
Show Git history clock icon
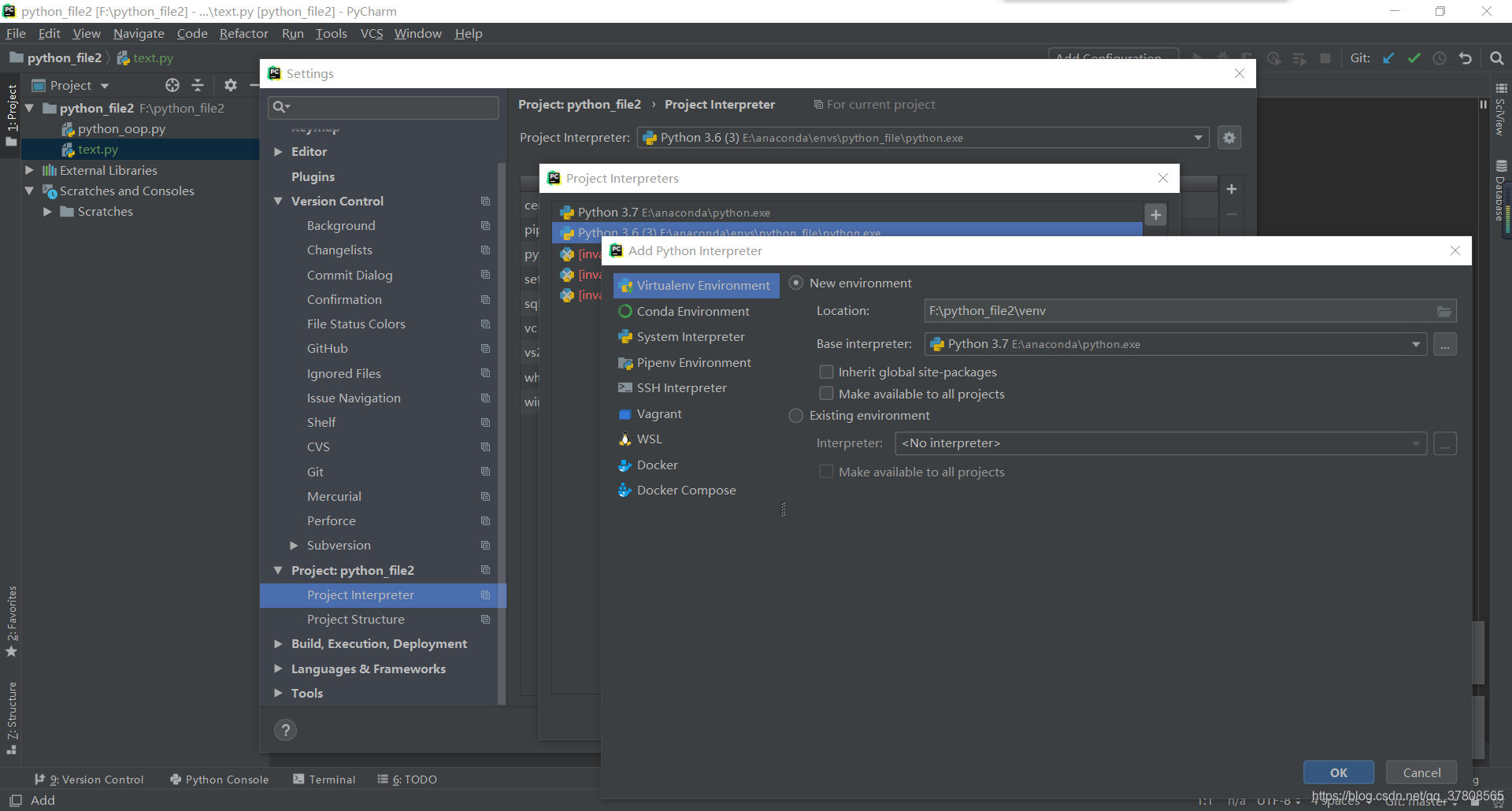[1440, 58]
